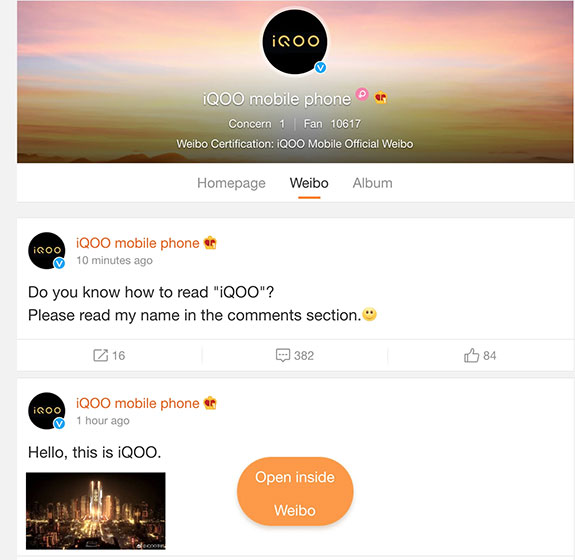Click the pink badge beside the profile name
The width and height of the screenshot is (575, 560).
point(362,94)
